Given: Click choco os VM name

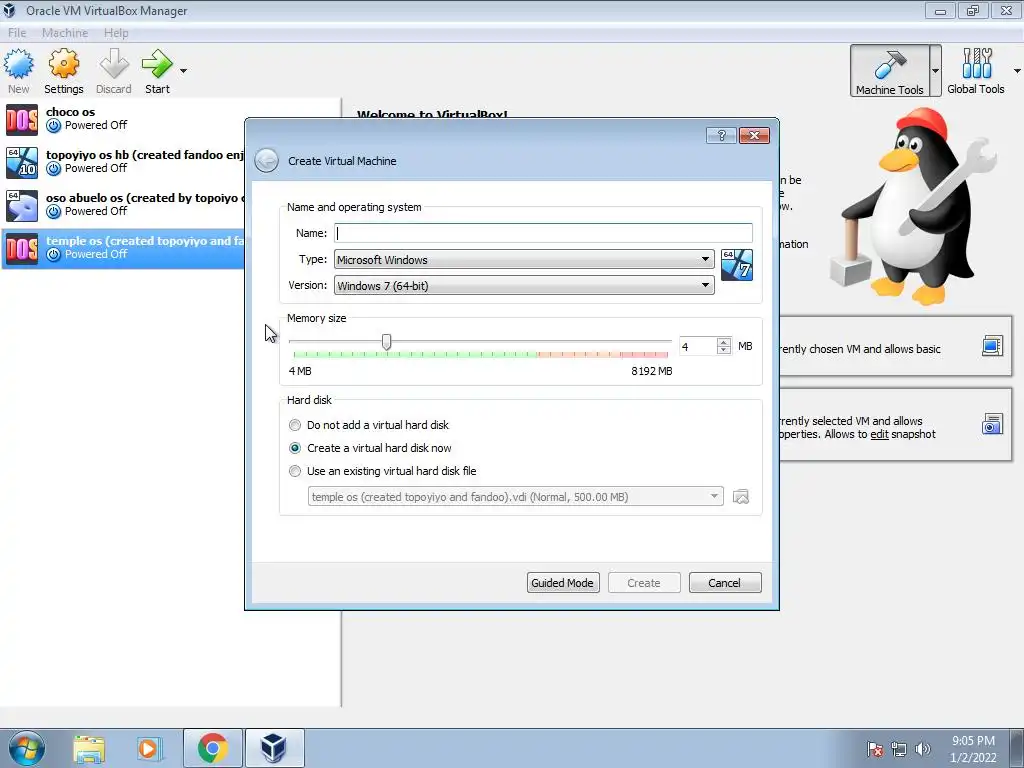Looking at the screenshot, I should tap(71, 112).
